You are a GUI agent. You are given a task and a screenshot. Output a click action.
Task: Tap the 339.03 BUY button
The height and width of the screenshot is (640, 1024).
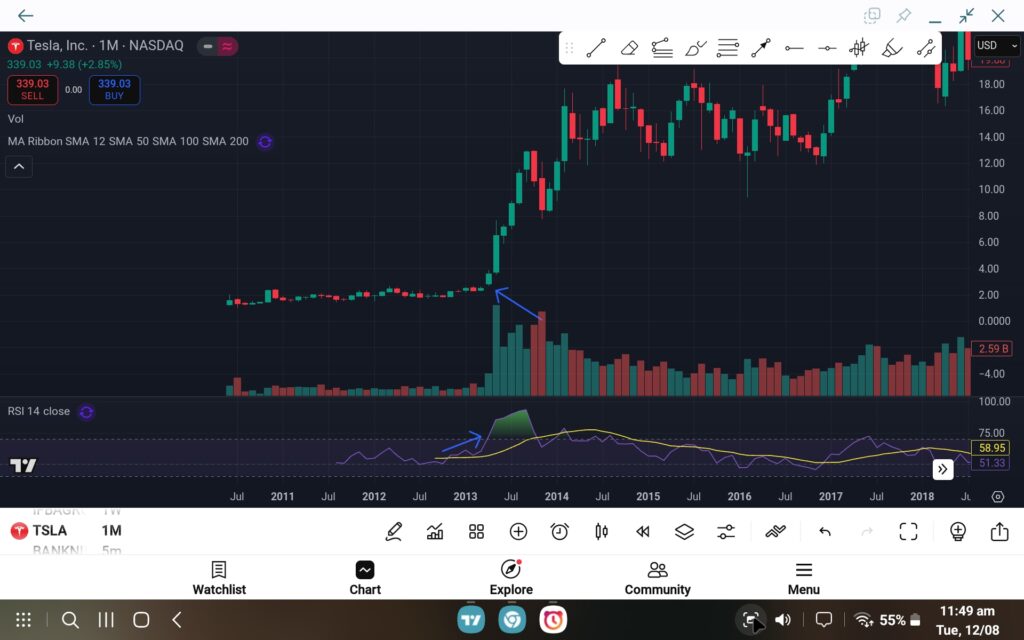tap(114, 89)
